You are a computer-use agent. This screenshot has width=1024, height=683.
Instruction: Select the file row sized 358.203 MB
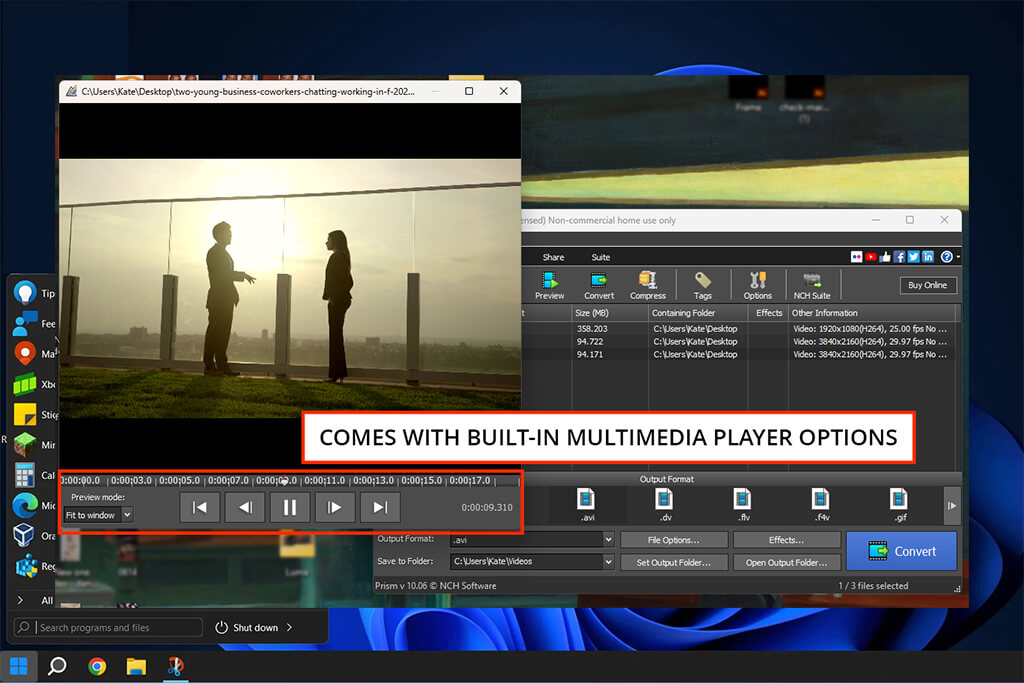(741, 329)
